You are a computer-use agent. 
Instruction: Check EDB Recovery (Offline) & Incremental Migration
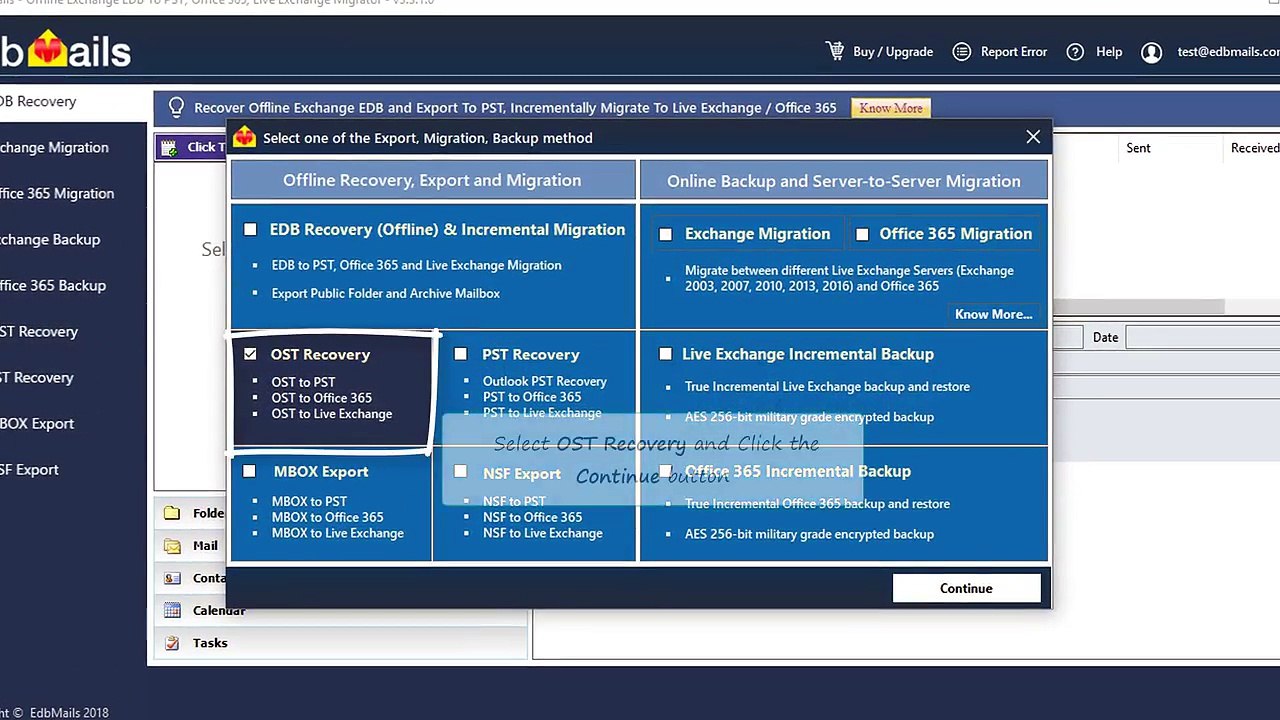(250, 230)
